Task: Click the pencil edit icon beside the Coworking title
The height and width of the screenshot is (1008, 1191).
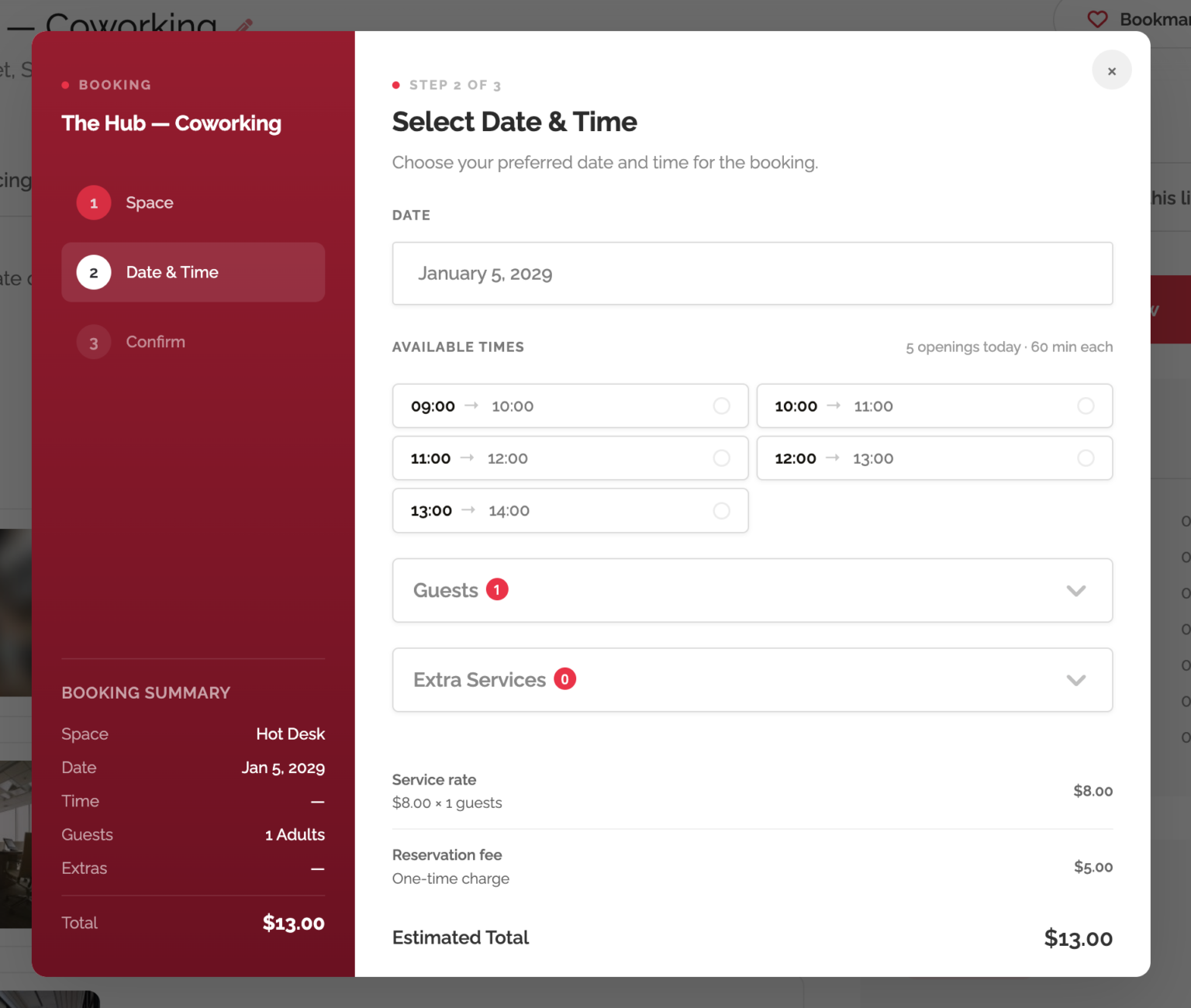Action: pos(244,25)
